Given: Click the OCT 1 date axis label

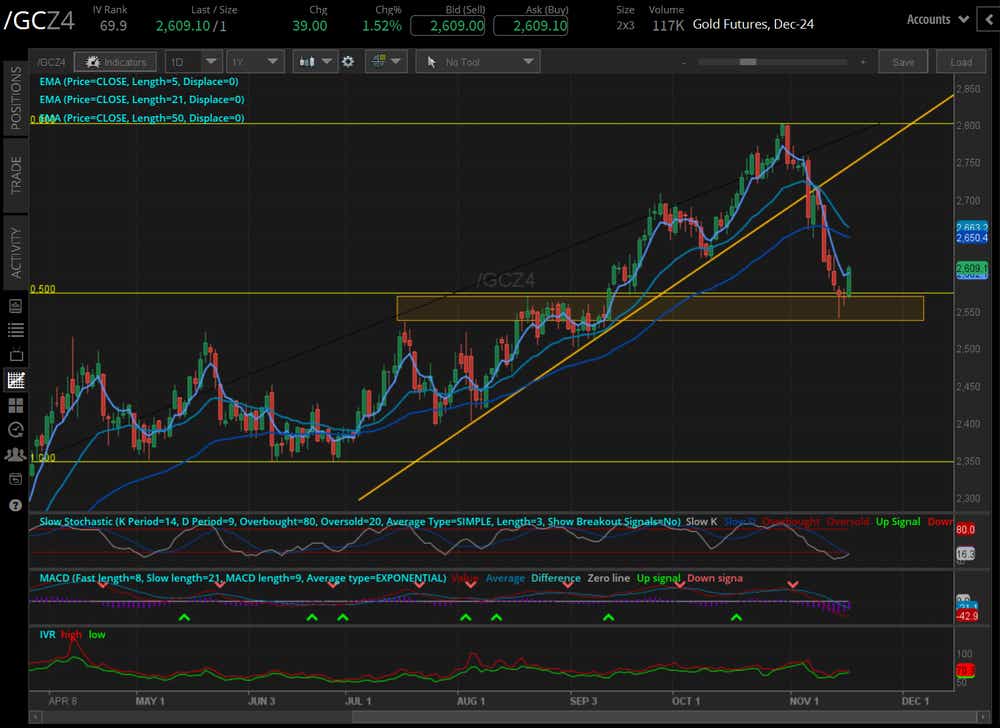Looking at the screenshot, I should pos(686,701).
